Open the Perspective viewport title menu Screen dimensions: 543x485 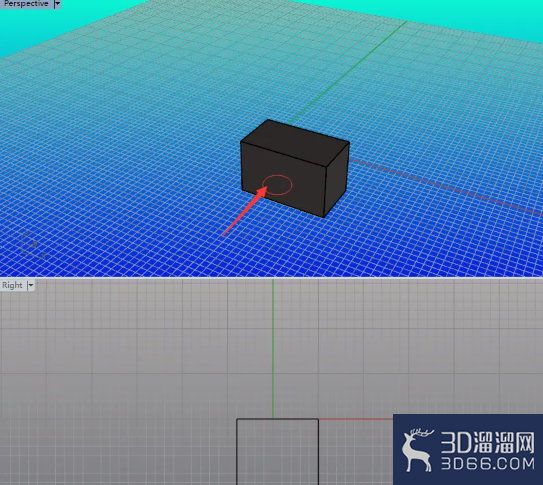click(x=26, y=4)
